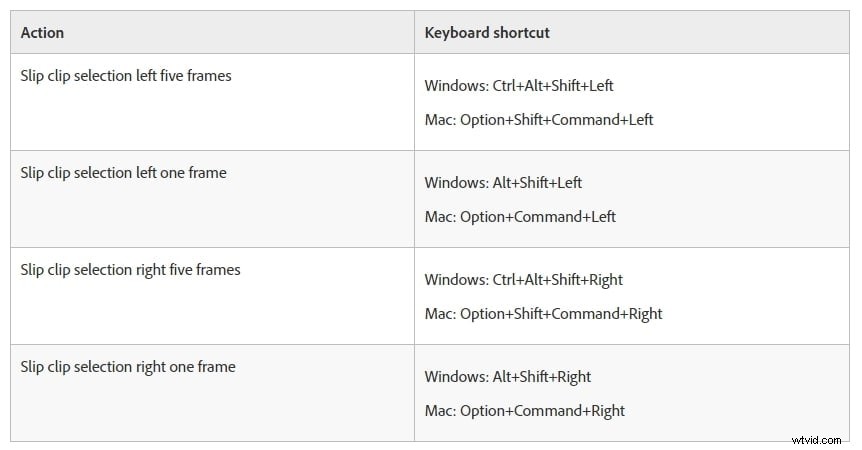Click 'Mac:' label in left one frame row
This screenshot has width=862, height=450.
pos(440,217)
